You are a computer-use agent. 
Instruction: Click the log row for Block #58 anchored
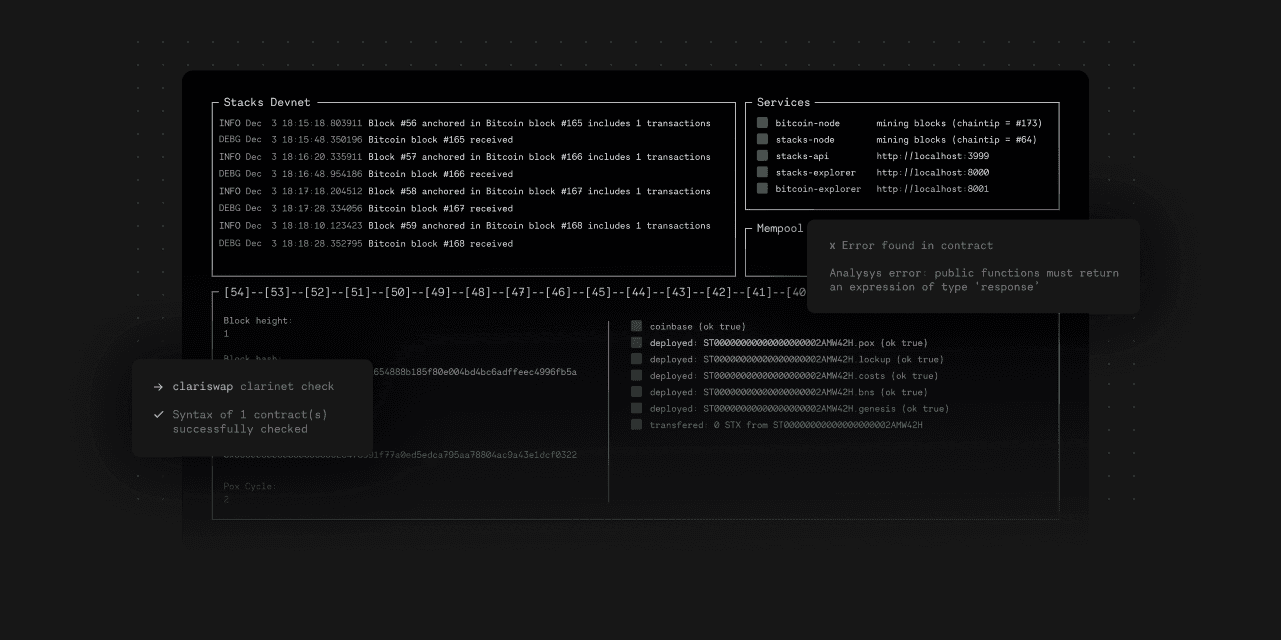pyautogui.click(x=465, y=191)
